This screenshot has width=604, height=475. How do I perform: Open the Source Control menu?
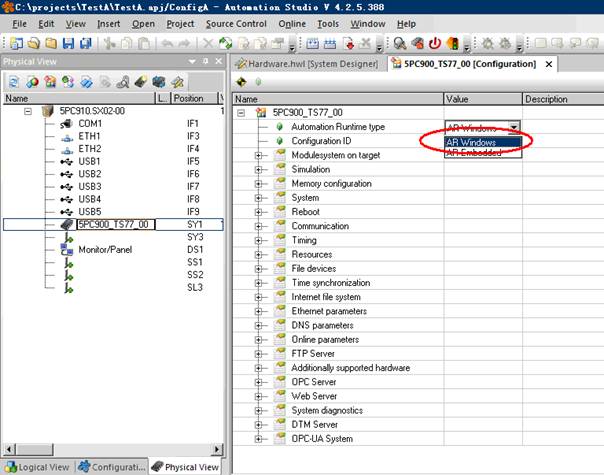pyautogui.click(x=236, y=23)
